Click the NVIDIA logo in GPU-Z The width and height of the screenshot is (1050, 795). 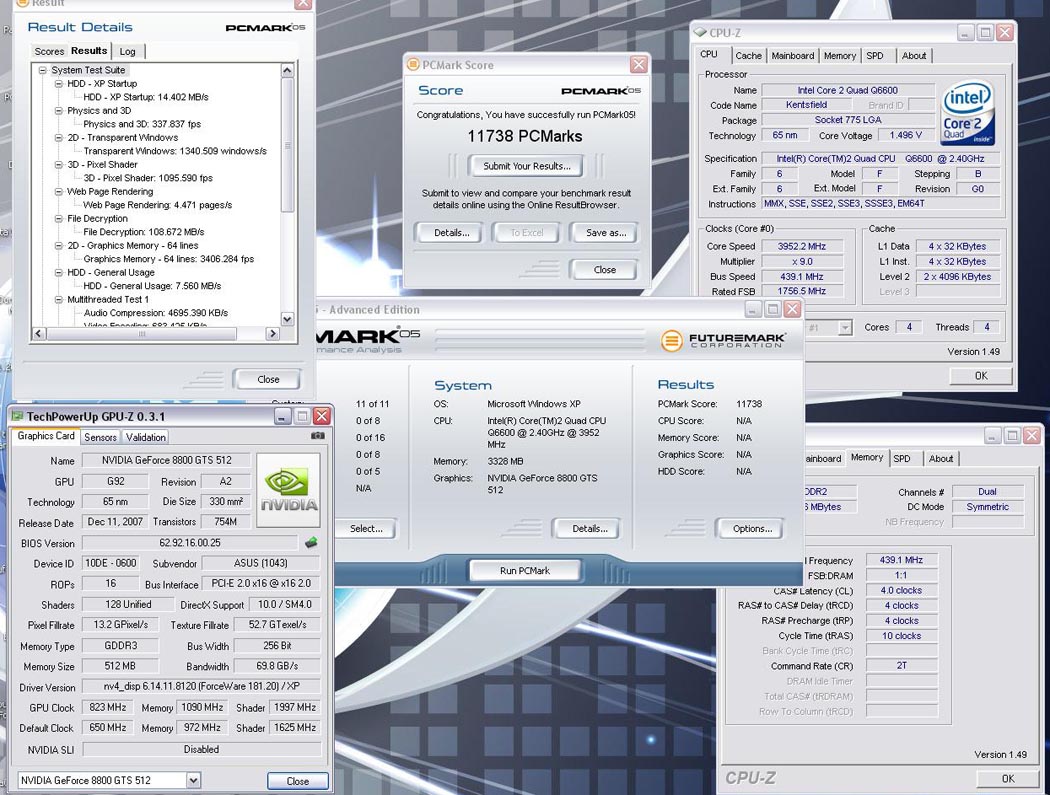[288, 490]
